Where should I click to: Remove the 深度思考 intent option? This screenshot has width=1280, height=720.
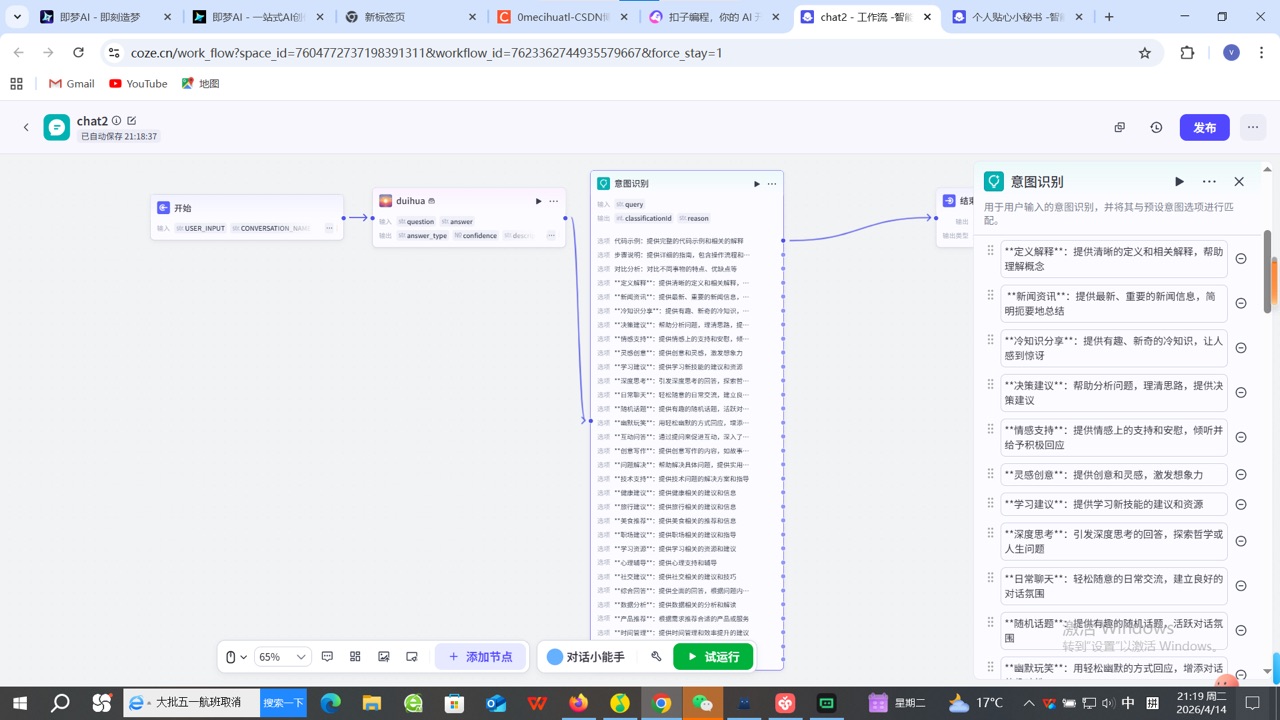tap(1241, 541)
